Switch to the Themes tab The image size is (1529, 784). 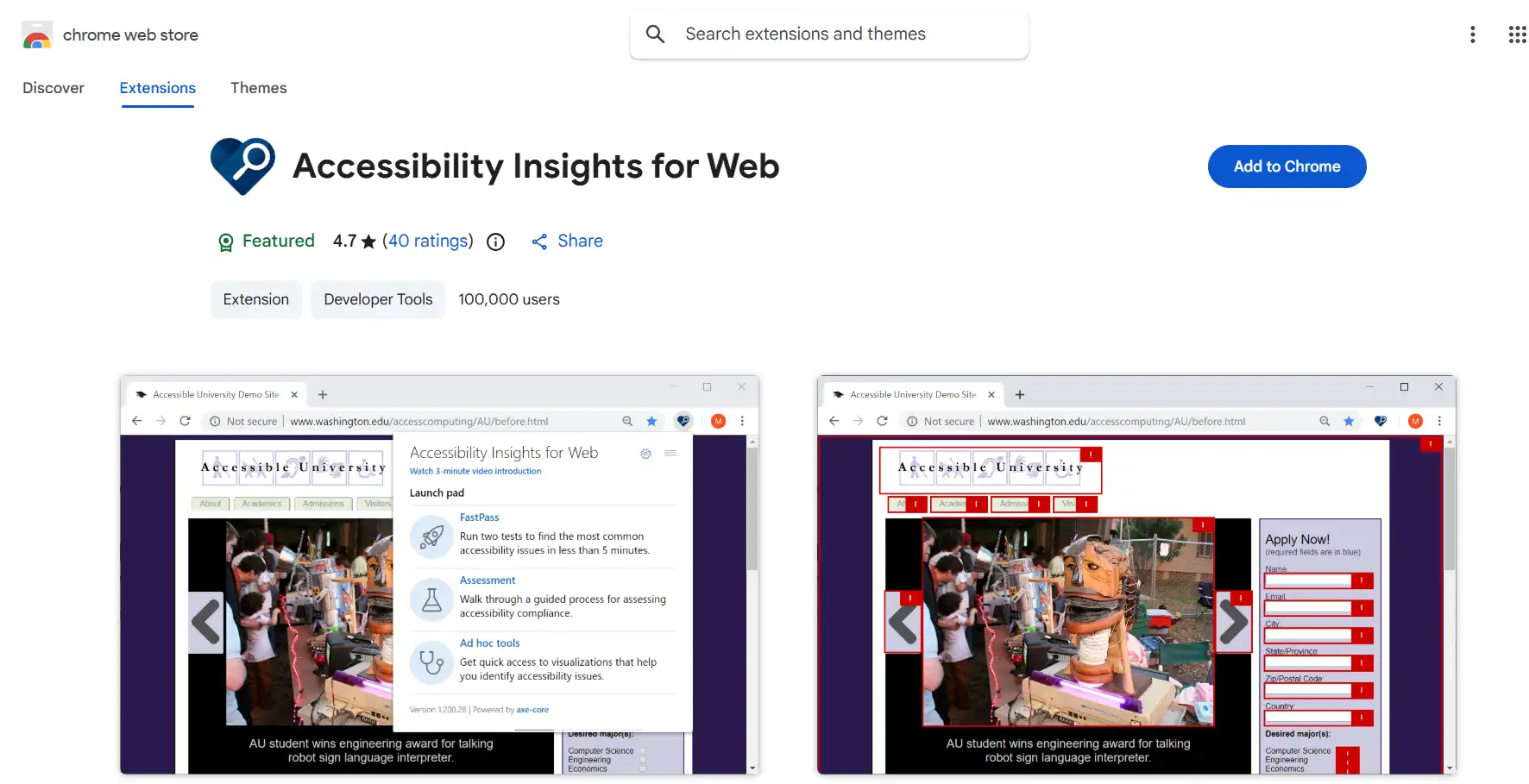(258, 87)
